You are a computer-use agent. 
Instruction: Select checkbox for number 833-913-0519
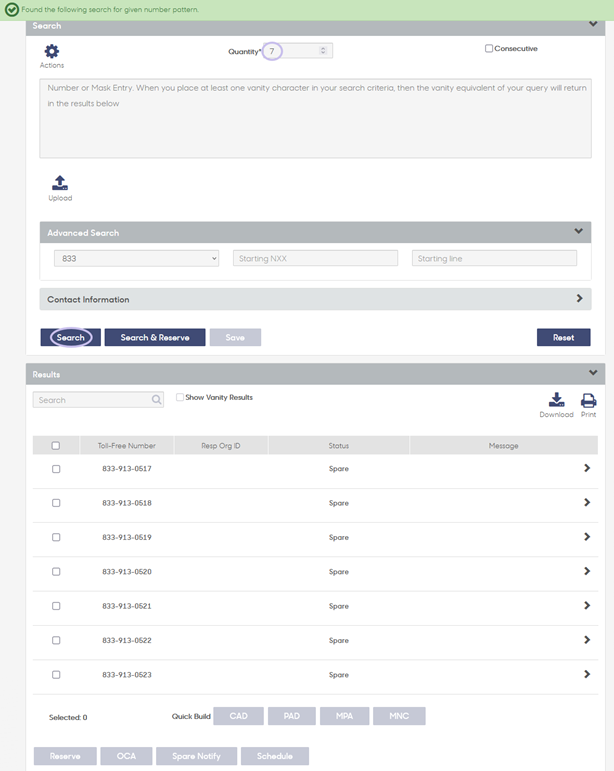click(56, 537)
